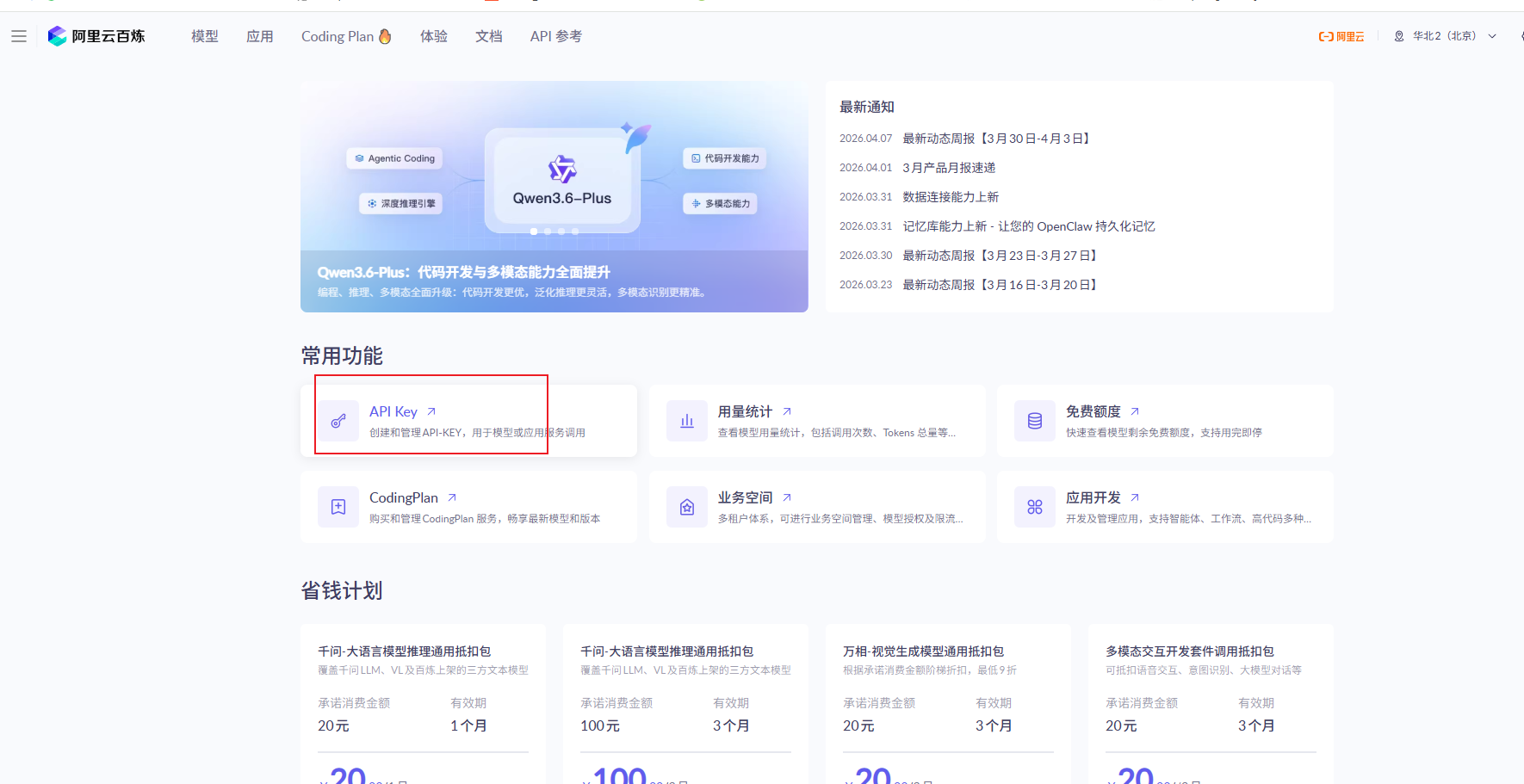This screenshot has width=1524, height=784.
Task: Click the Qwen logo icon in banner
Action: [x=562, y=170]
